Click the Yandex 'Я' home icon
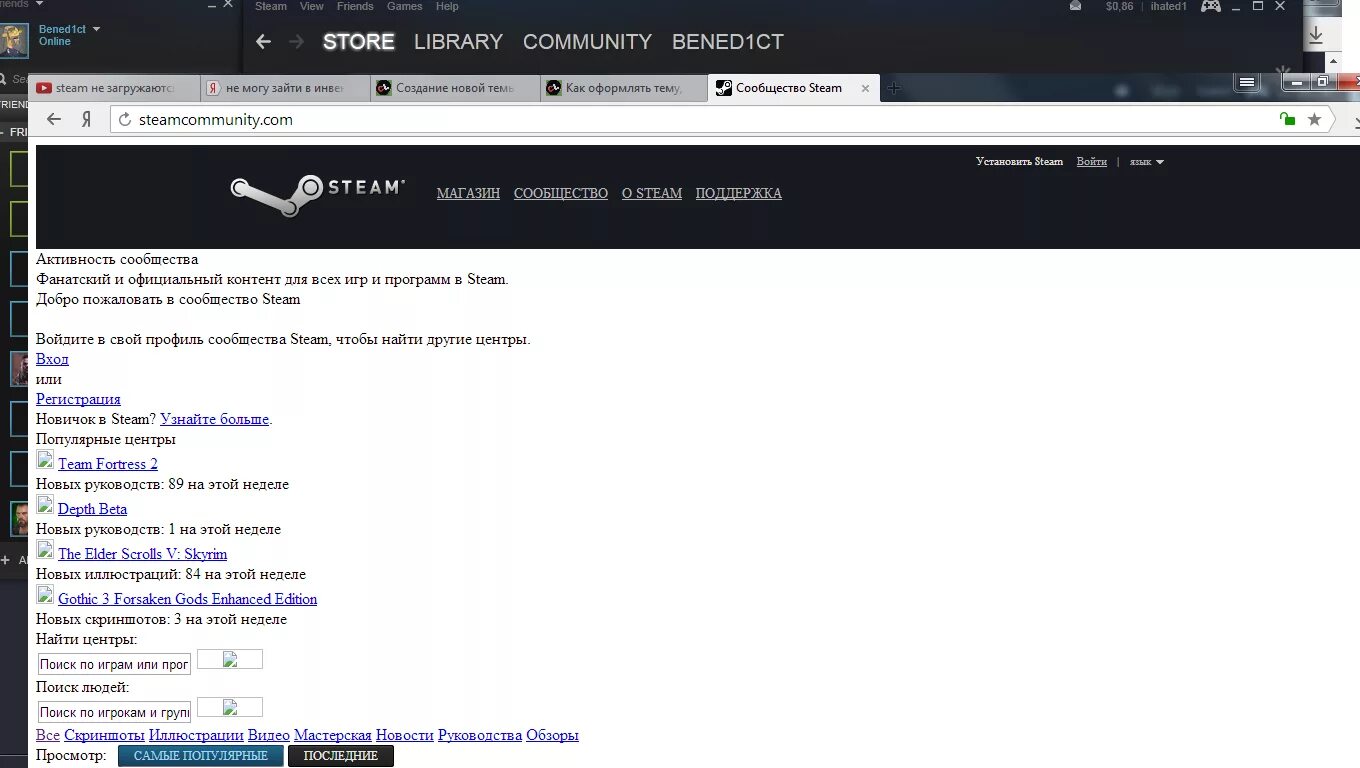The image size is (1360, 768). pyautogui.click(x=87, y=119)
